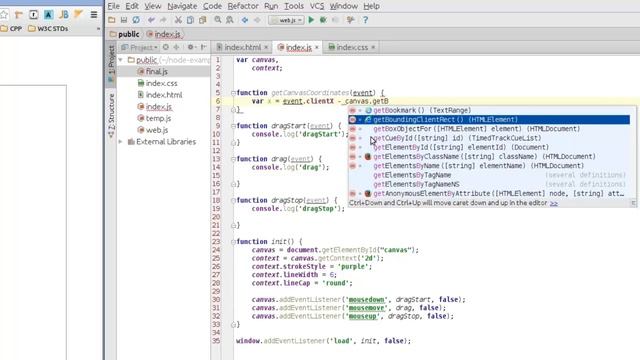The height and width of the screenshot is (360, 640).
Task: Open the Refactor menu
Action: (x=243, y=6)
